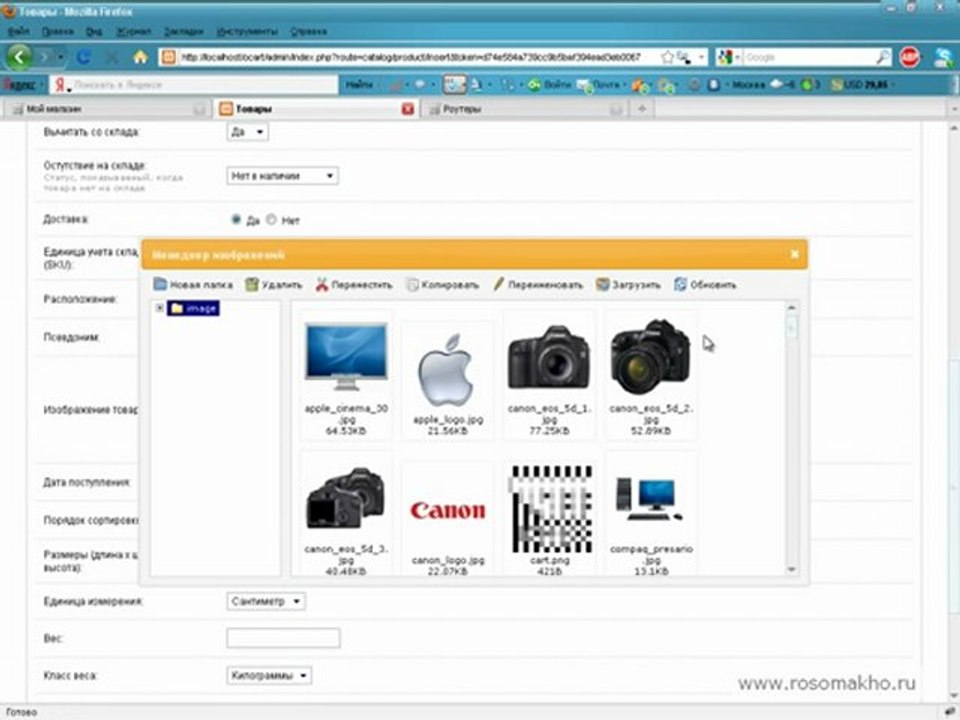Open the search engine selector dropdown

[729, 57]
